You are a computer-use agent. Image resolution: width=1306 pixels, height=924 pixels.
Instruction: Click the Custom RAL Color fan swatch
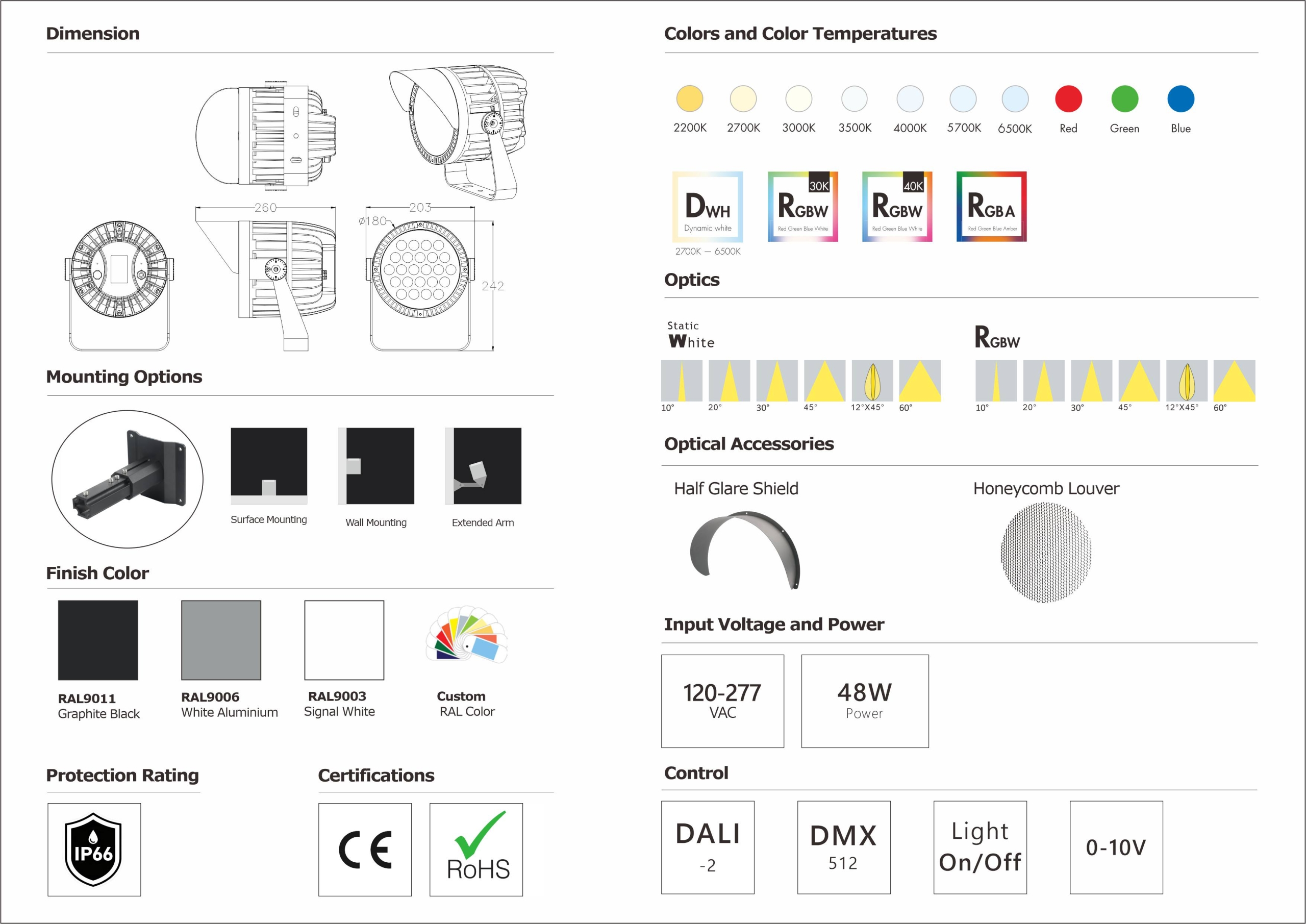tap(466, 634)
